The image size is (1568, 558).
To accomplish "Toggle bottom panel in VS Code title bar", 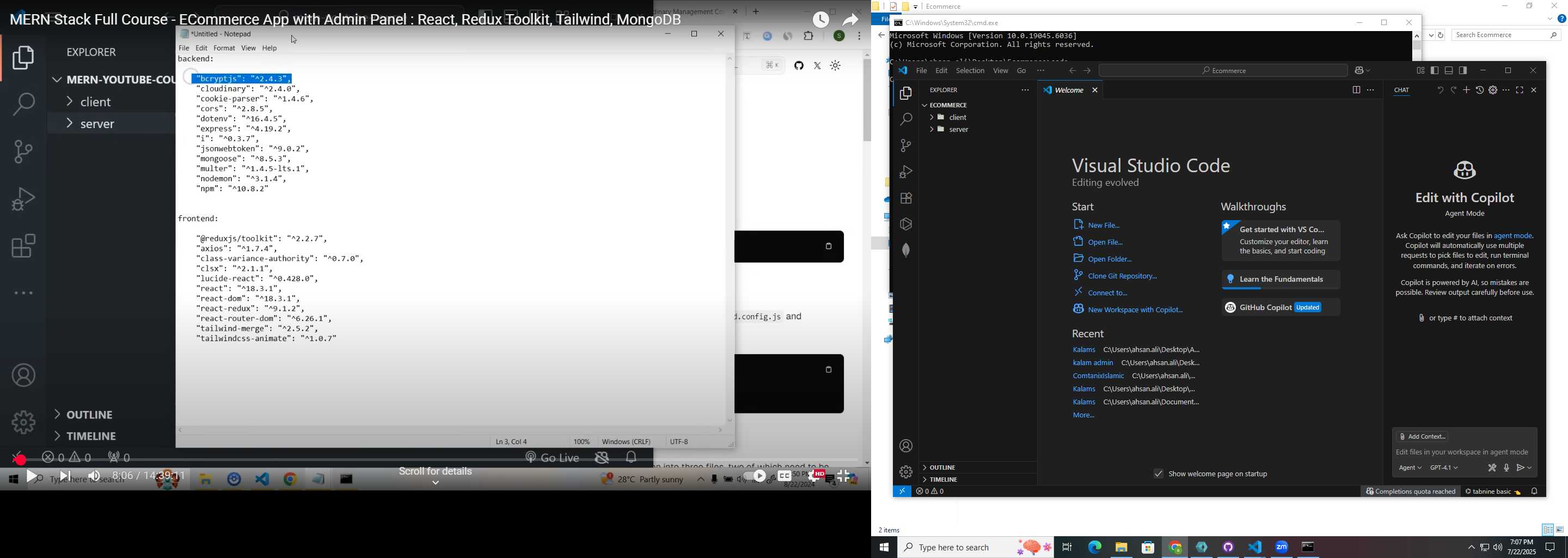I will (x=1449, y=71).
